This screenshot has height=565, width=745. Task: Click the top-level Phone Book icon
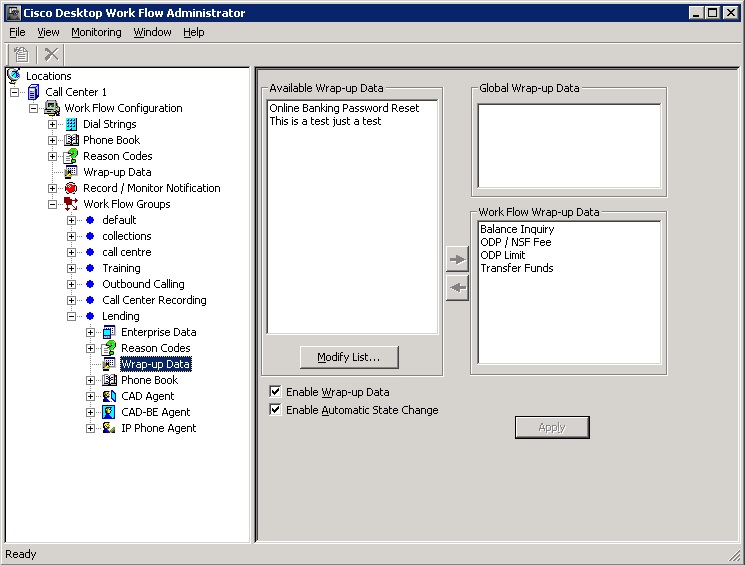[x=71, y=140]
